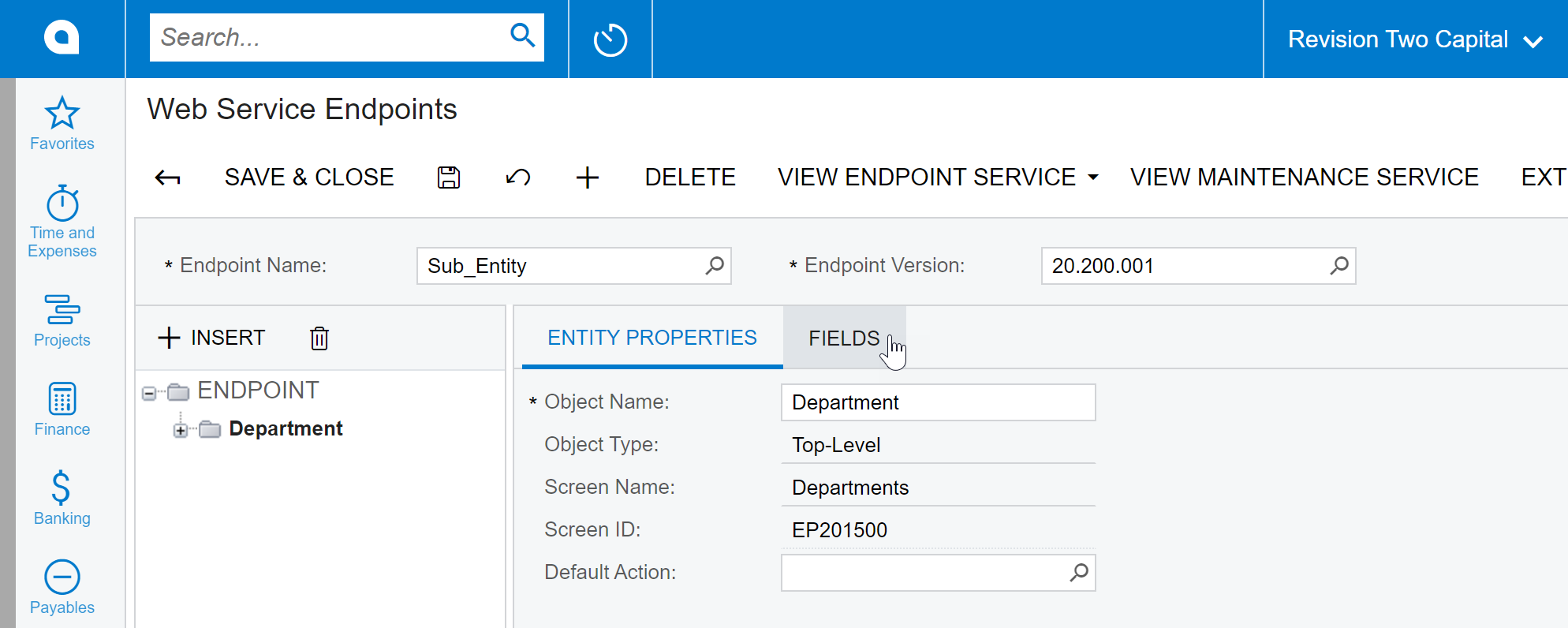
Task: Click the save disk icon
Action: pos(449,178)
